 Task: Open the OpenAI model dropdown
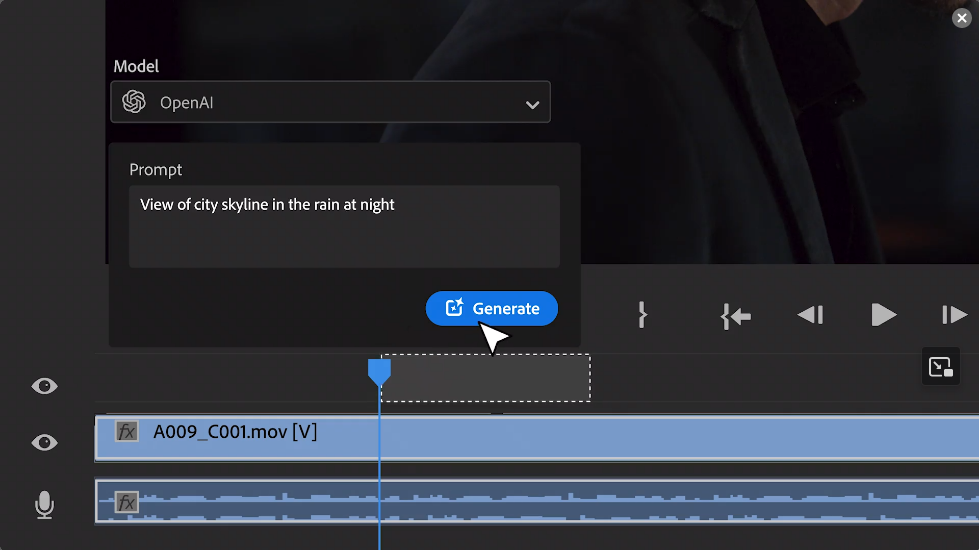tap(330, 102)
